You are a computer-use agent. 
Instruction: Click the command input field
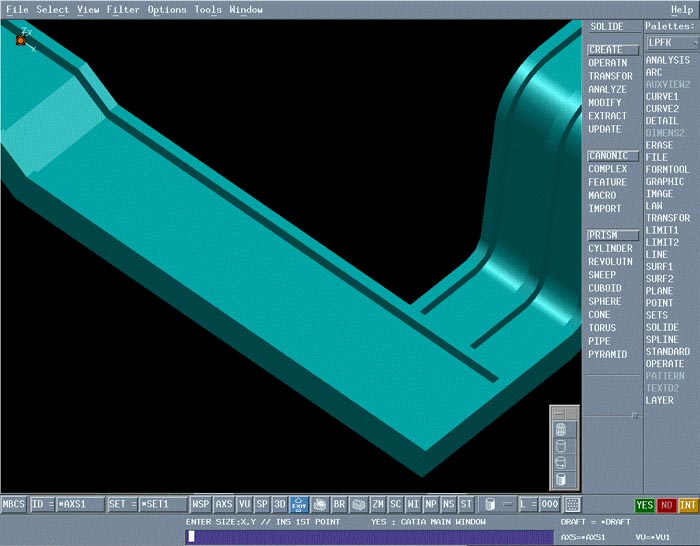370,537
